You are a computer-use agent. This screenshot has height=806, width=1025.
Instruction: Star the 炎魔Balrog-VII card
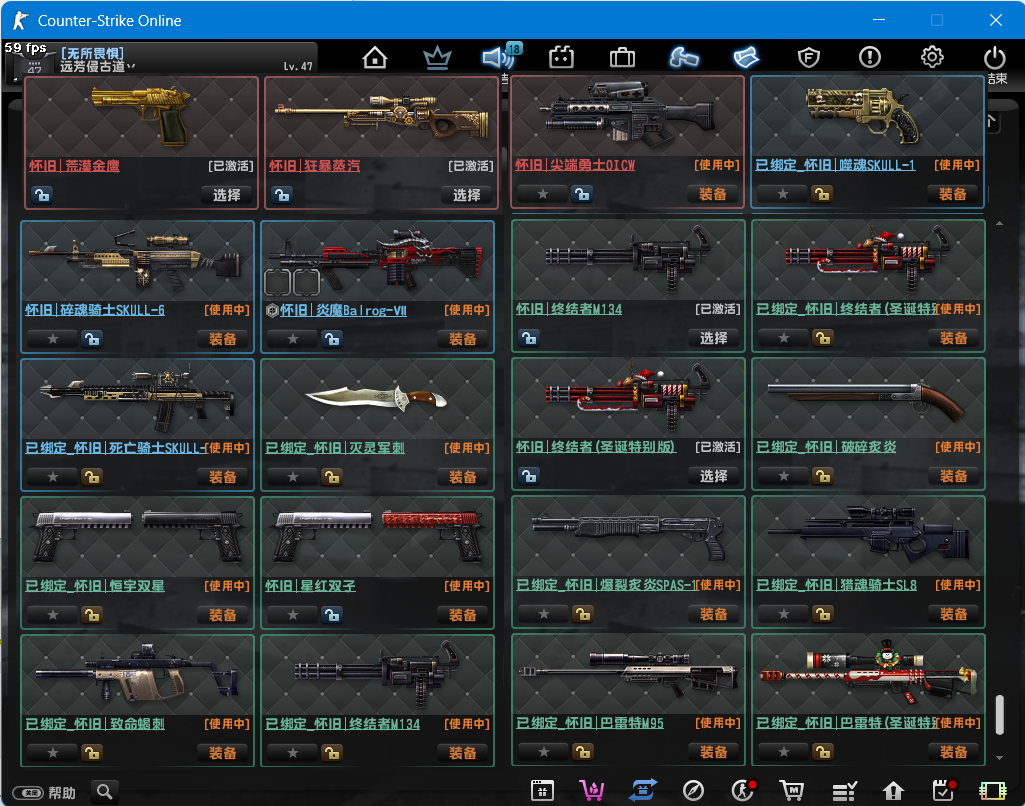(x=293, y=339)
